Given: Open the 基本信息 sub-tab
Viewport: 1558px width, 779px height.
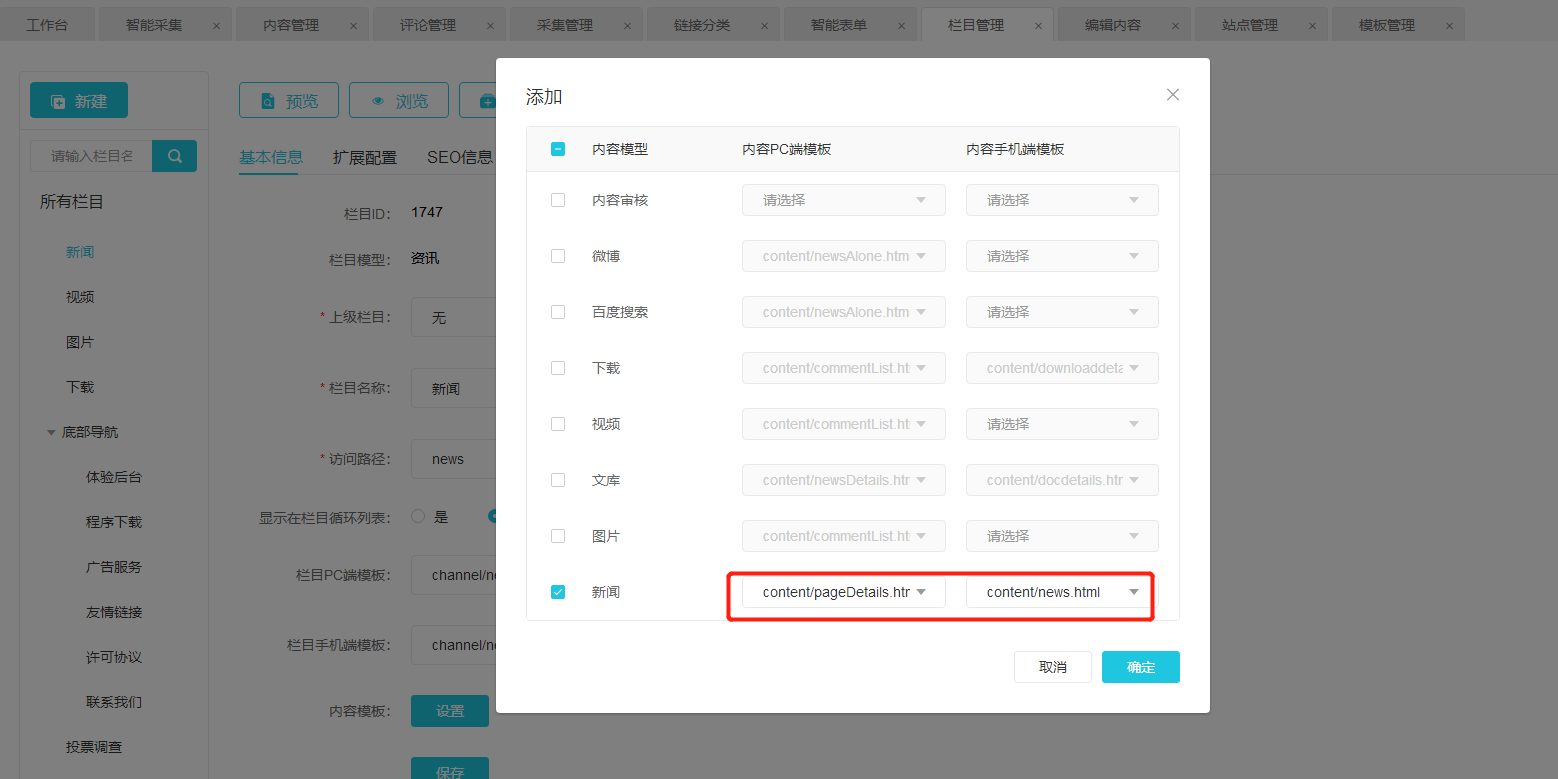Looking at the screenshot, I should click(271, 157).
